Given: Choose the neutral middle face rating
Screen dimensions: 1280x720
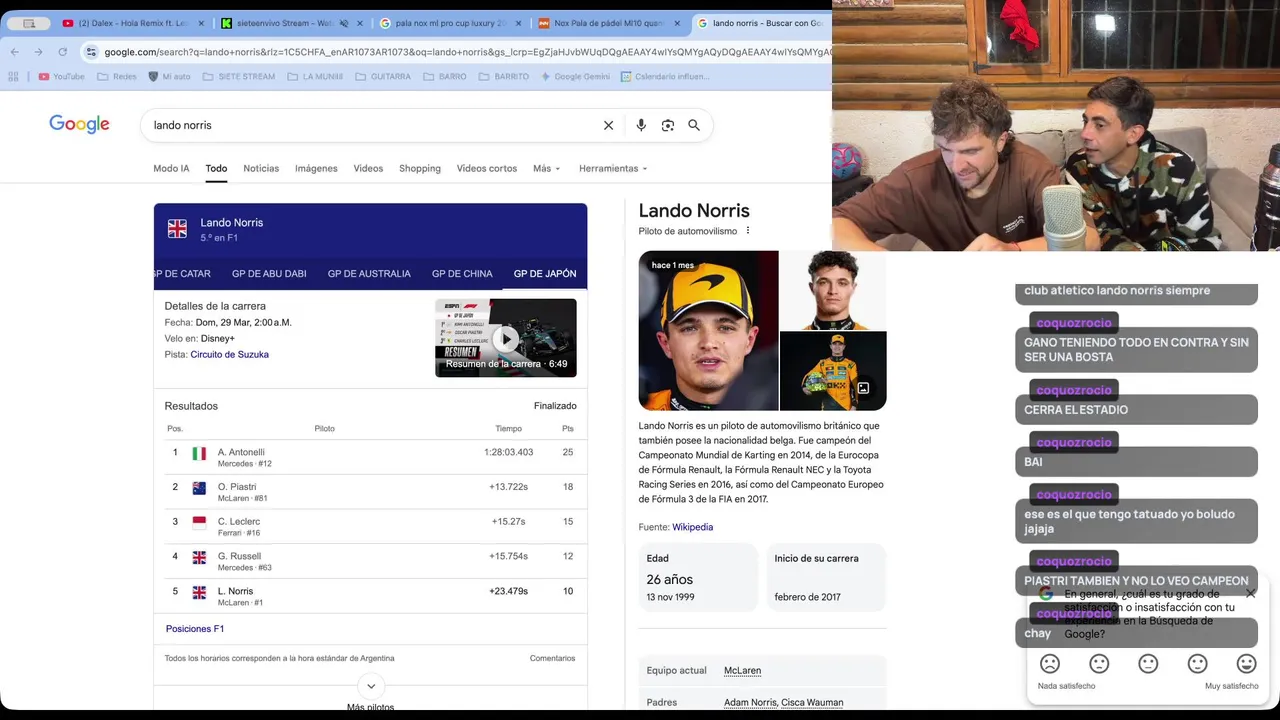Looking at the screenshot, I should [1148, 664].
